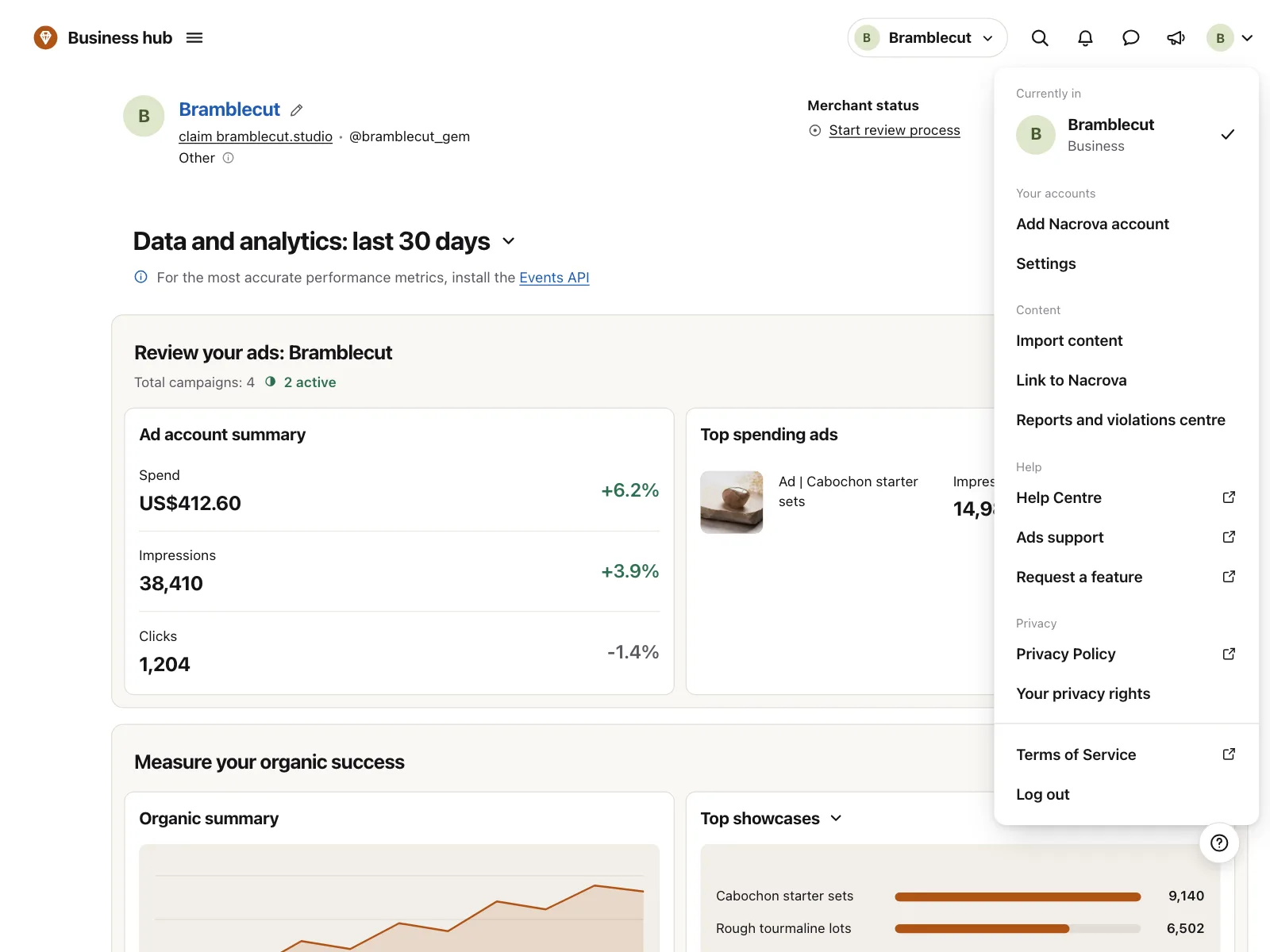Click the info icon beside performance metrics note

pos(140,277)
